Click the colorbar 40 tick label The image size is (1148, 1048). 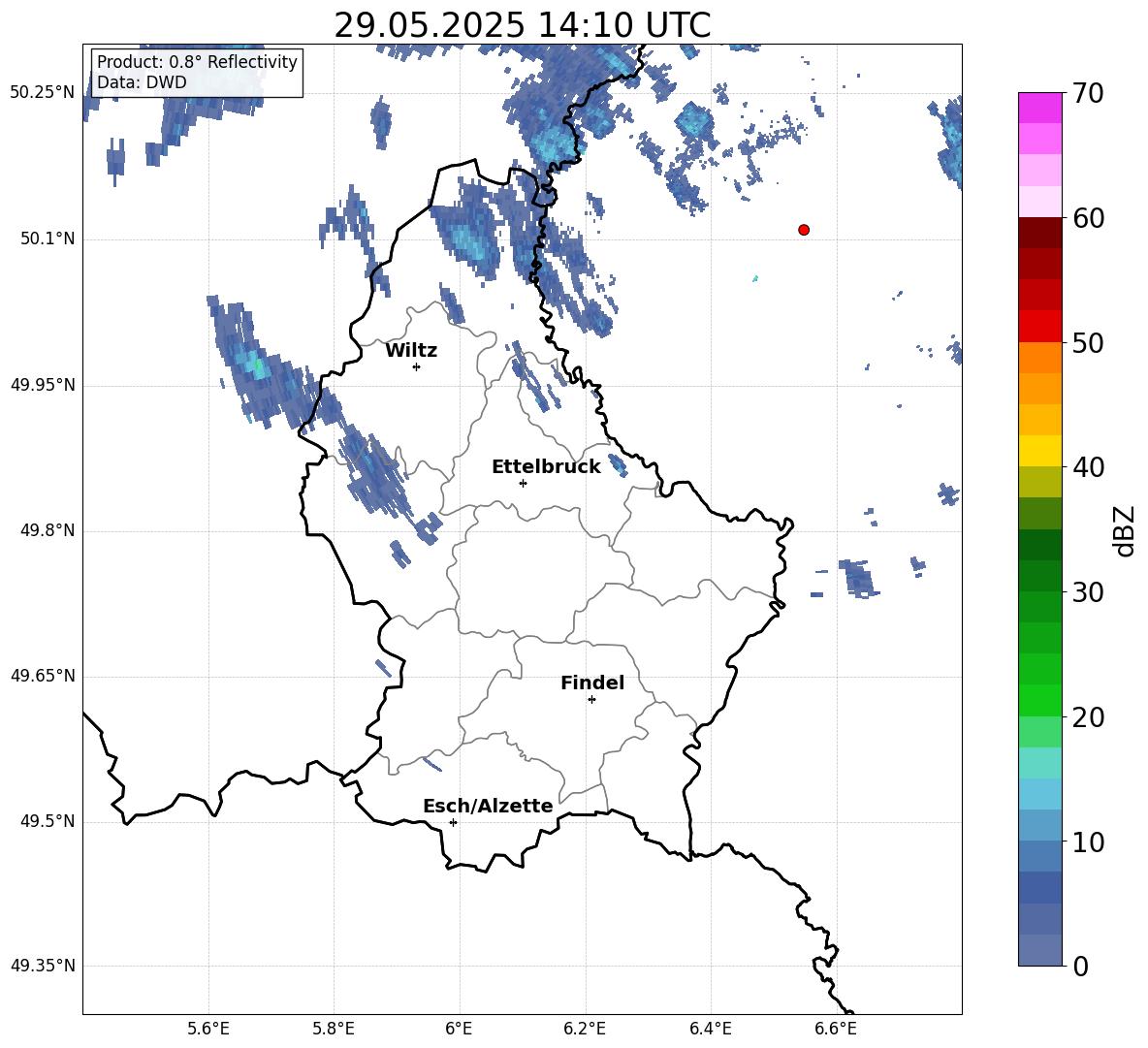[x=1088, y=467]
